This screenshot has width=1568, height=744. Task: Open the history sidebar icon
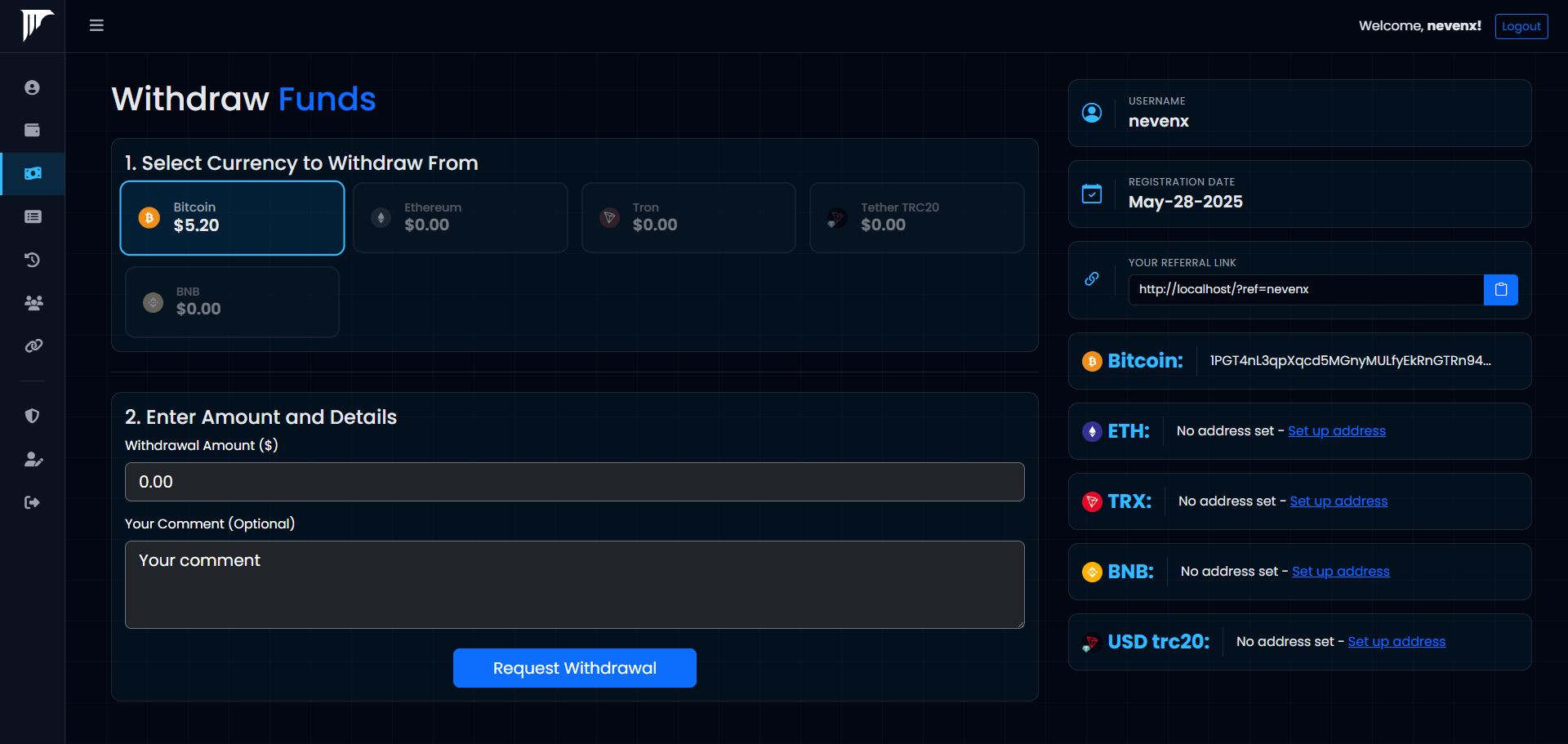coord(32,260)
